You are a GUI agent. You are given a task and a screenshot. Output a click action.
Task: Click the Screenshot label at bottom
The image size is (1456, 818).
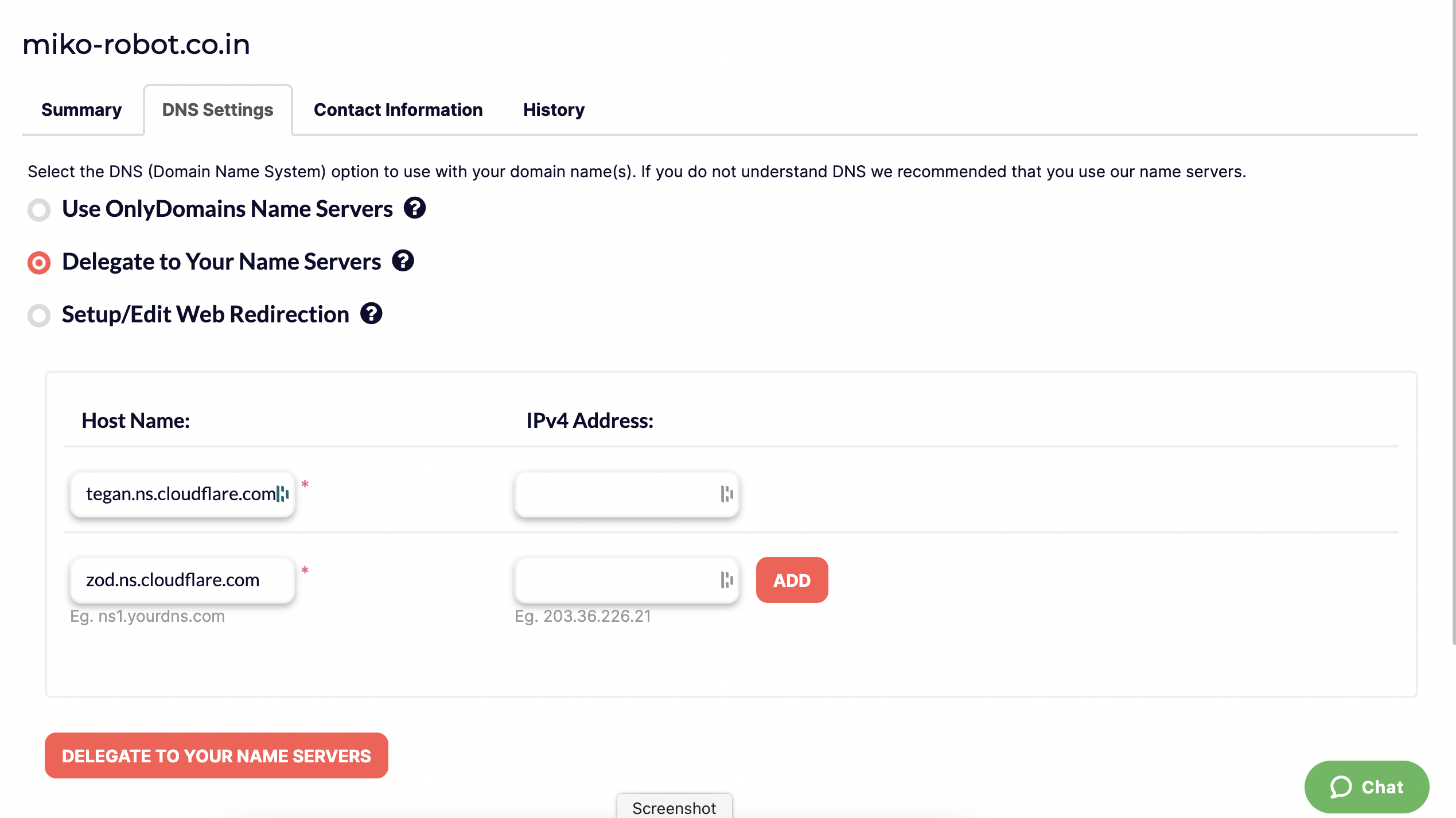click(x=674, y=808)
